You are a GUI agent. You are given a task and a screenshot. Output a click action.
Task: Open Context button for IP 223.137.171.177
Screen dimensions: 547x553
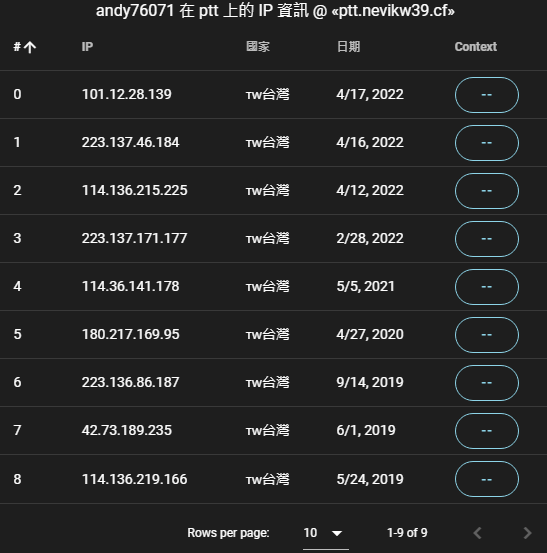point(487,239)
